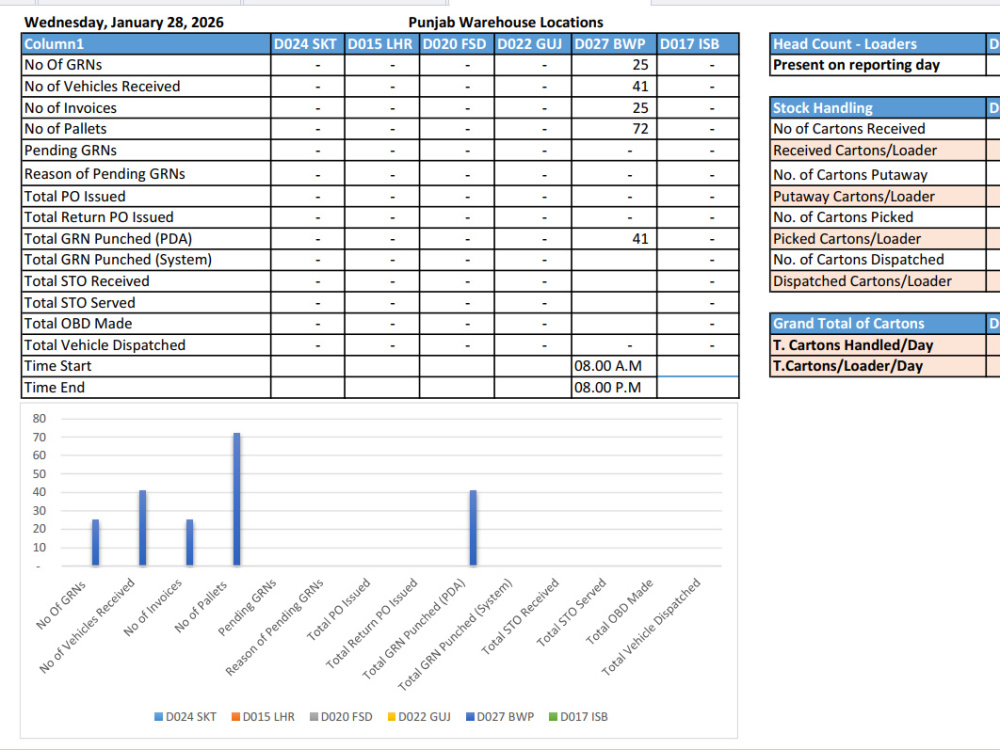Click the No of Invoices chart bar
Viewport: 1000px width, 750px height.
[189, 543]
